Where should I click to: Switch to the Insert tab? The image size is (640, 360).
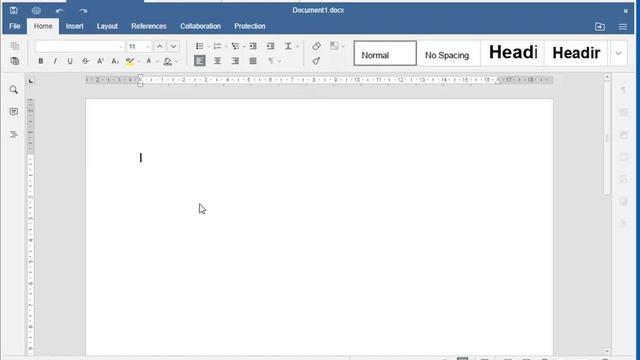click(x=75, y=26)
